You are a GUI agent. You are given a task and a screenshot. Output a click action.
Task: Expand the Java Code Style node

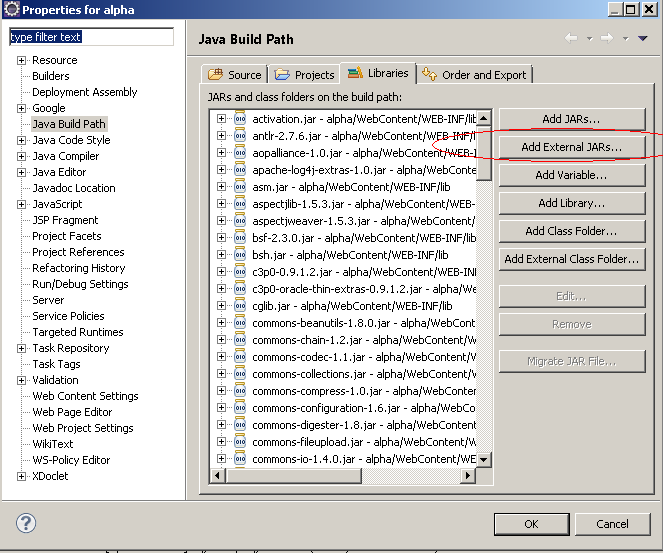click(x=22, y=140)
